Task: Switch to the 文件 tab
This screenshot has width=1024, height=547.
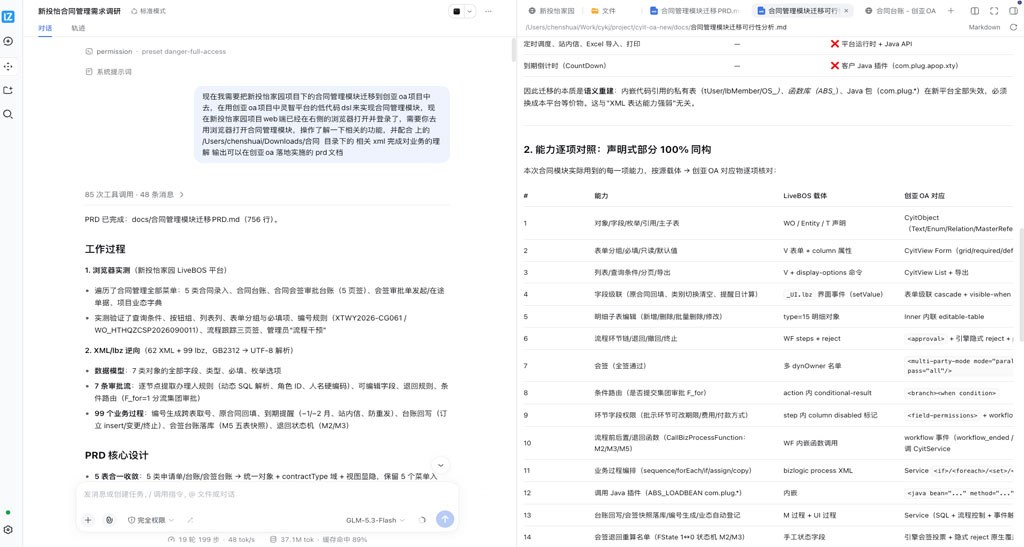Action: pos(603,11)
